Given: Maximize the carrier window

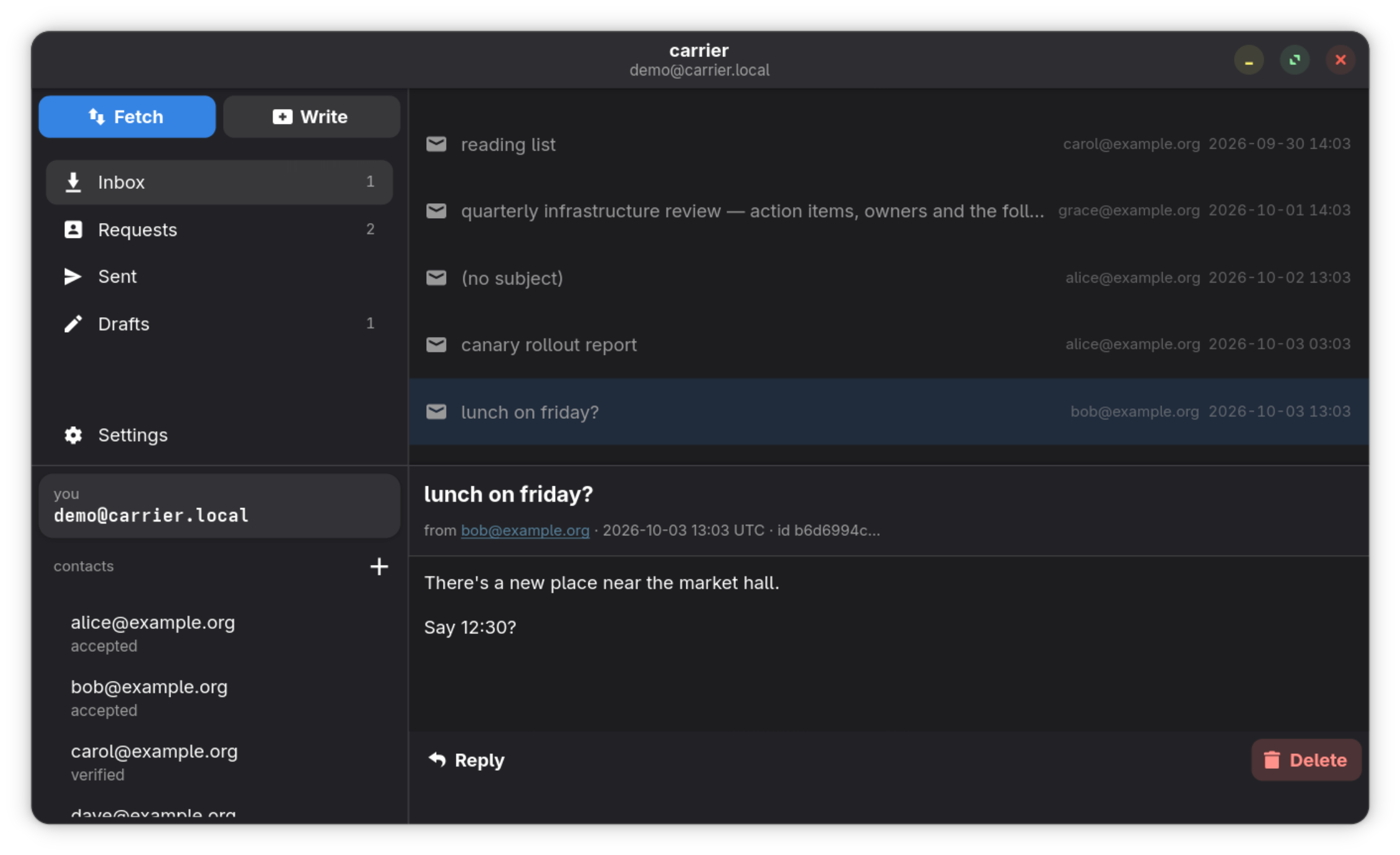Looking at the screenshot, I should click(1295, 60).
